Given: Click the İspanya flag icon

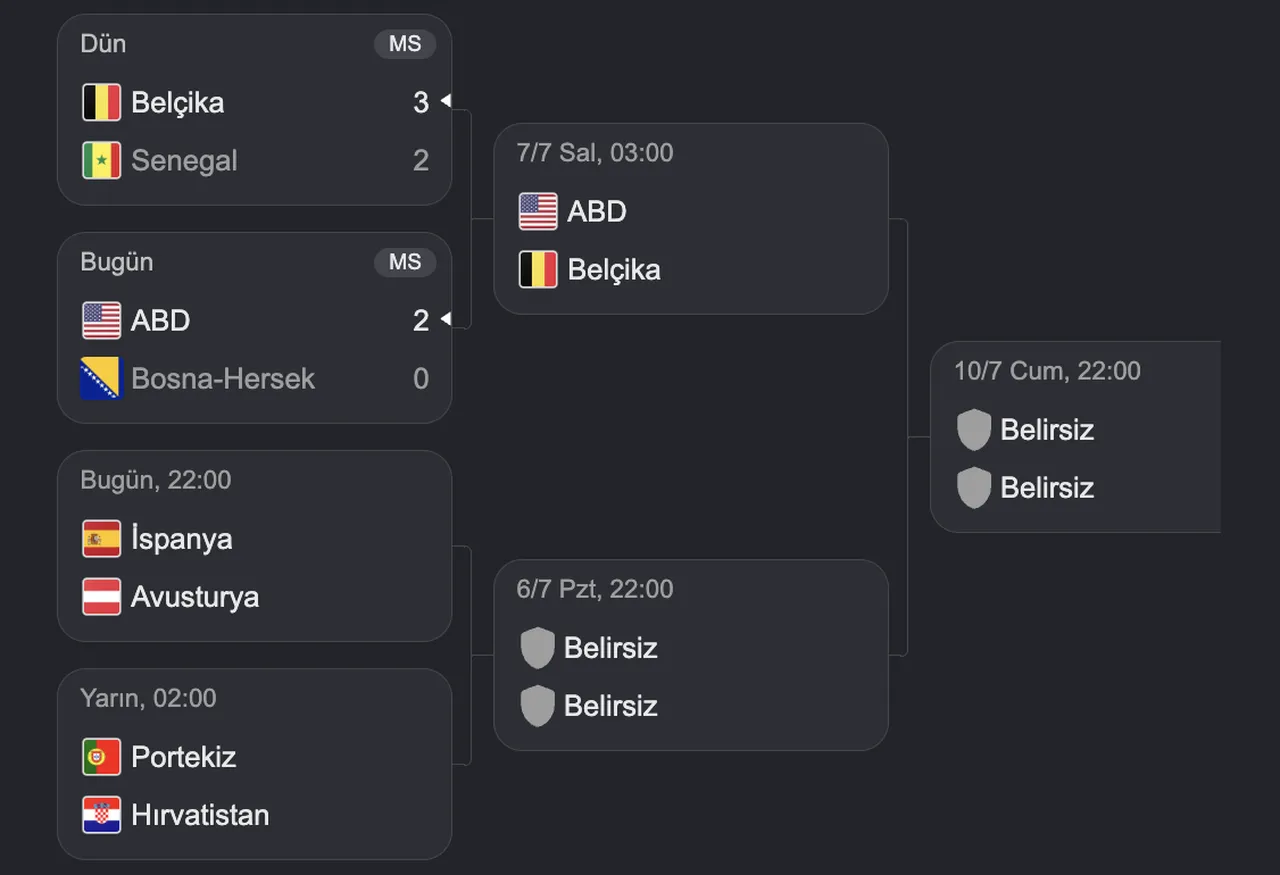Looking at the screenshot, I should click(x=101, y=538).
